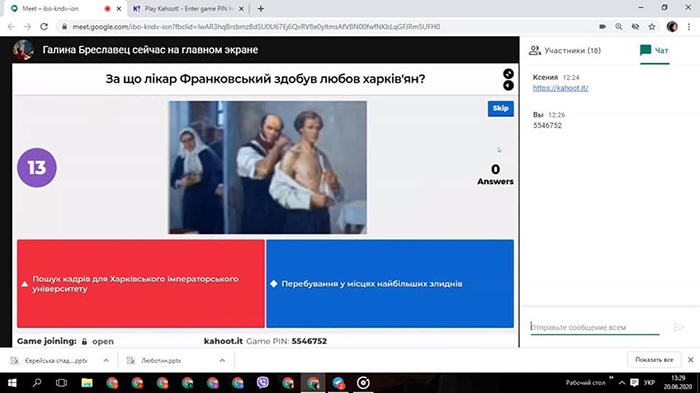This screenshot has height=393, width=700.
Task: Open Telegram from the taskbar
Action: click(x=338, y=383)
